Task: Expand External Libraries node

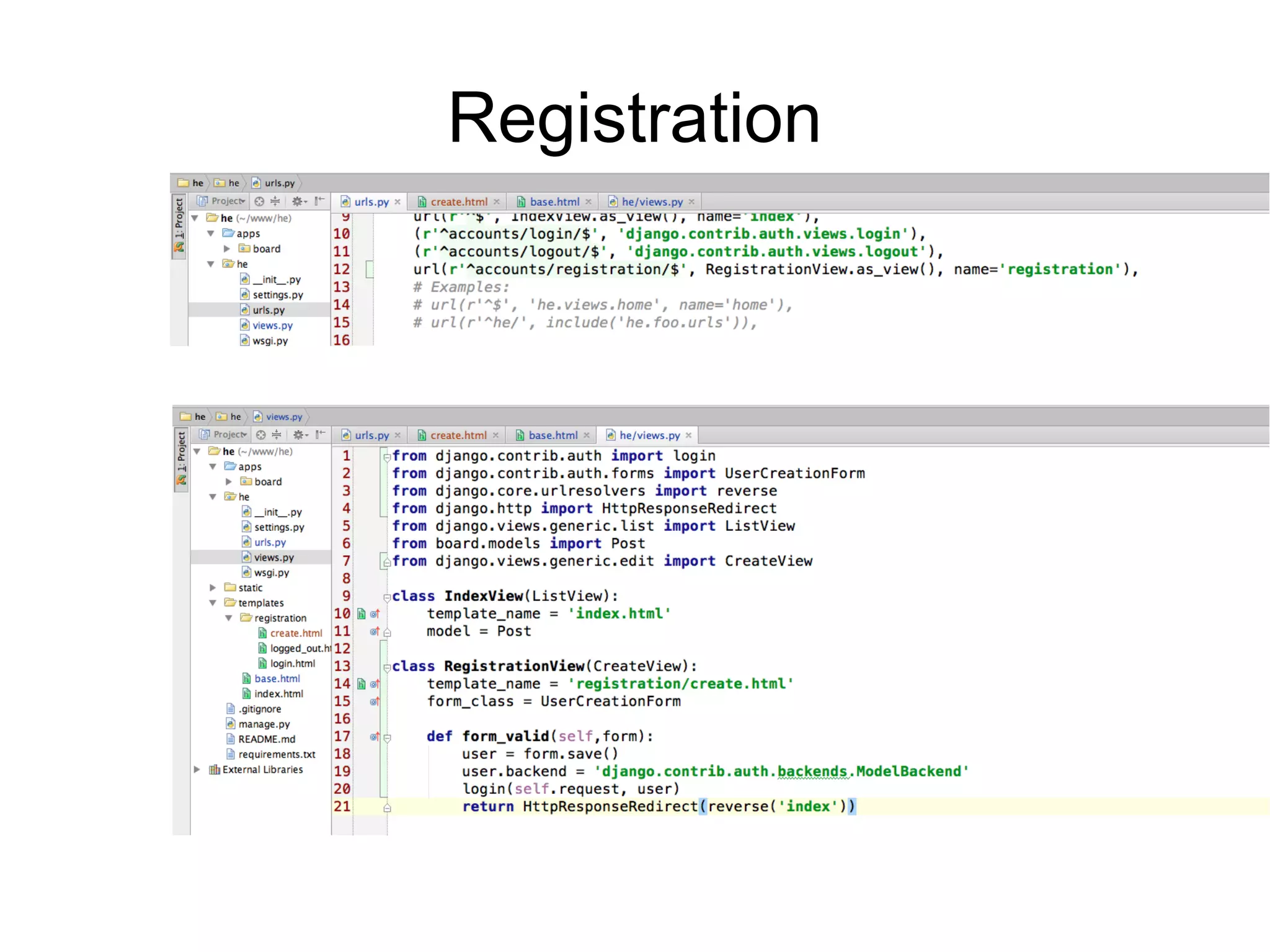Action: [197, 770]
